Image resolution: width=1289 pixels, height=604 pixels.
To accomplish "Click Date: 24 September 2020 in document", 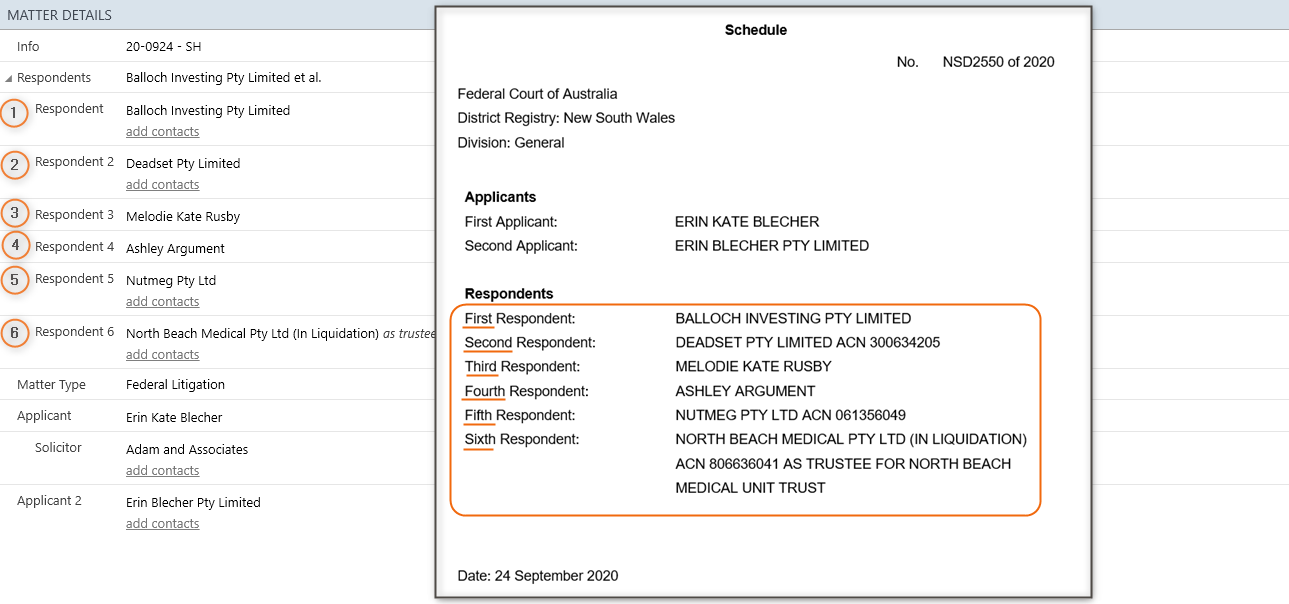I will point(538,576).
